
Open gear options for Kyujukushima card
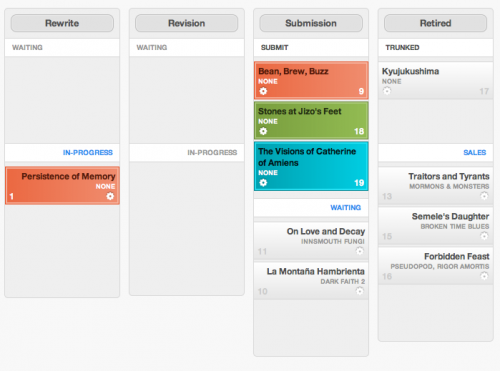click(x=387, y=91)
